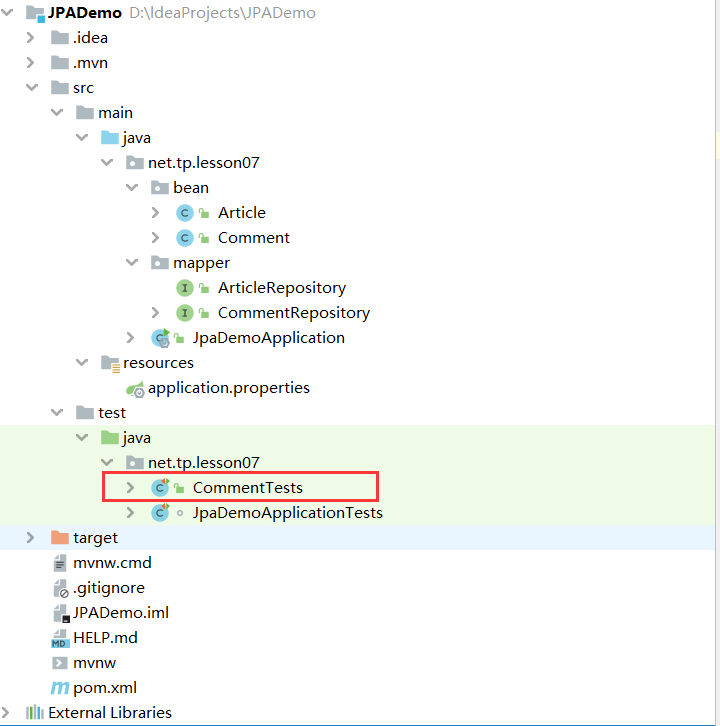The image size is (720, 726).
Task: Collapse the JPADemo project root
Action: 7,13
